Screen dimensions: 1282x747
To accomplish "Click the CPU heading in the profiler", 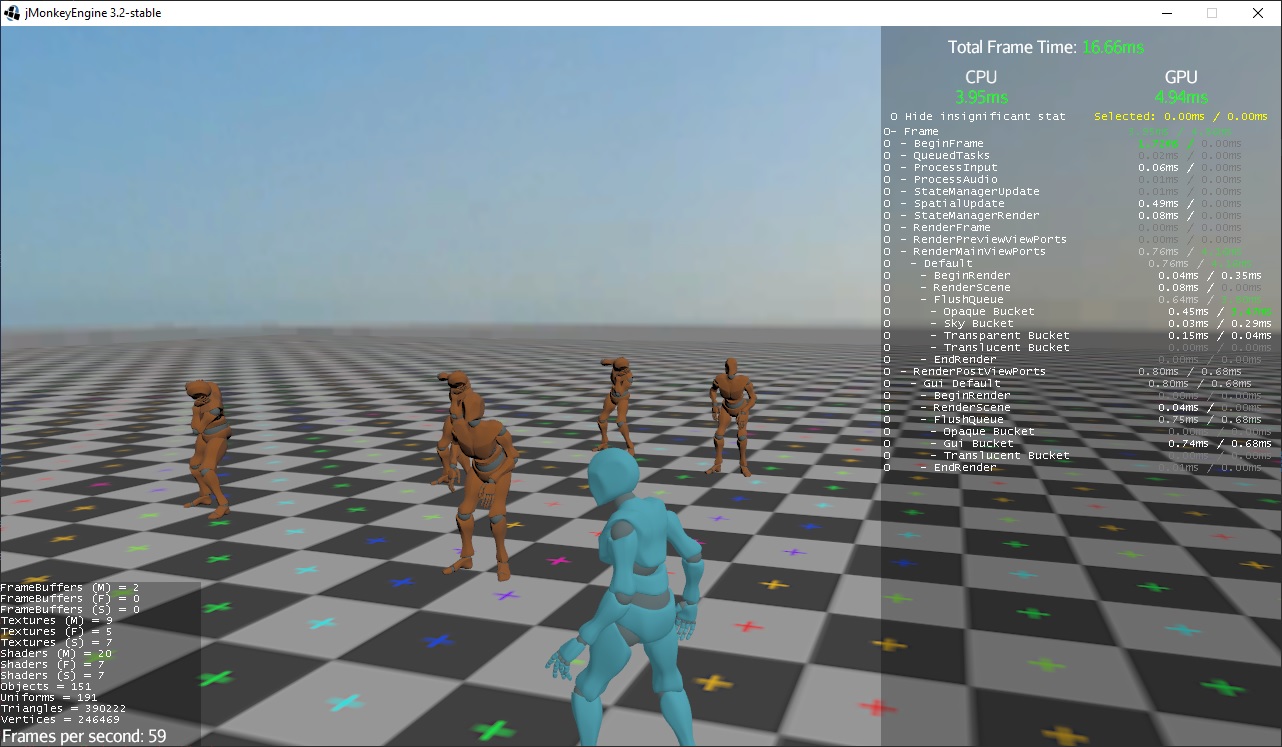I will tap(981, 77).
